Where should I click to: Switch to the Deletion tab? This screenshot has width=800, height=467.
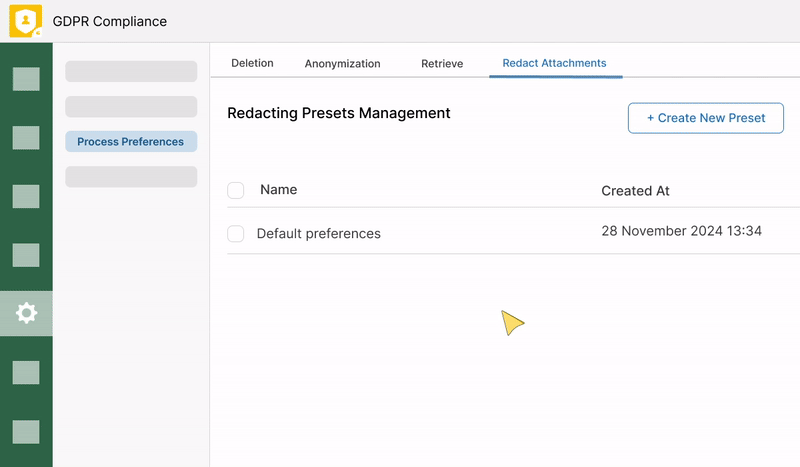coord(252,63)
